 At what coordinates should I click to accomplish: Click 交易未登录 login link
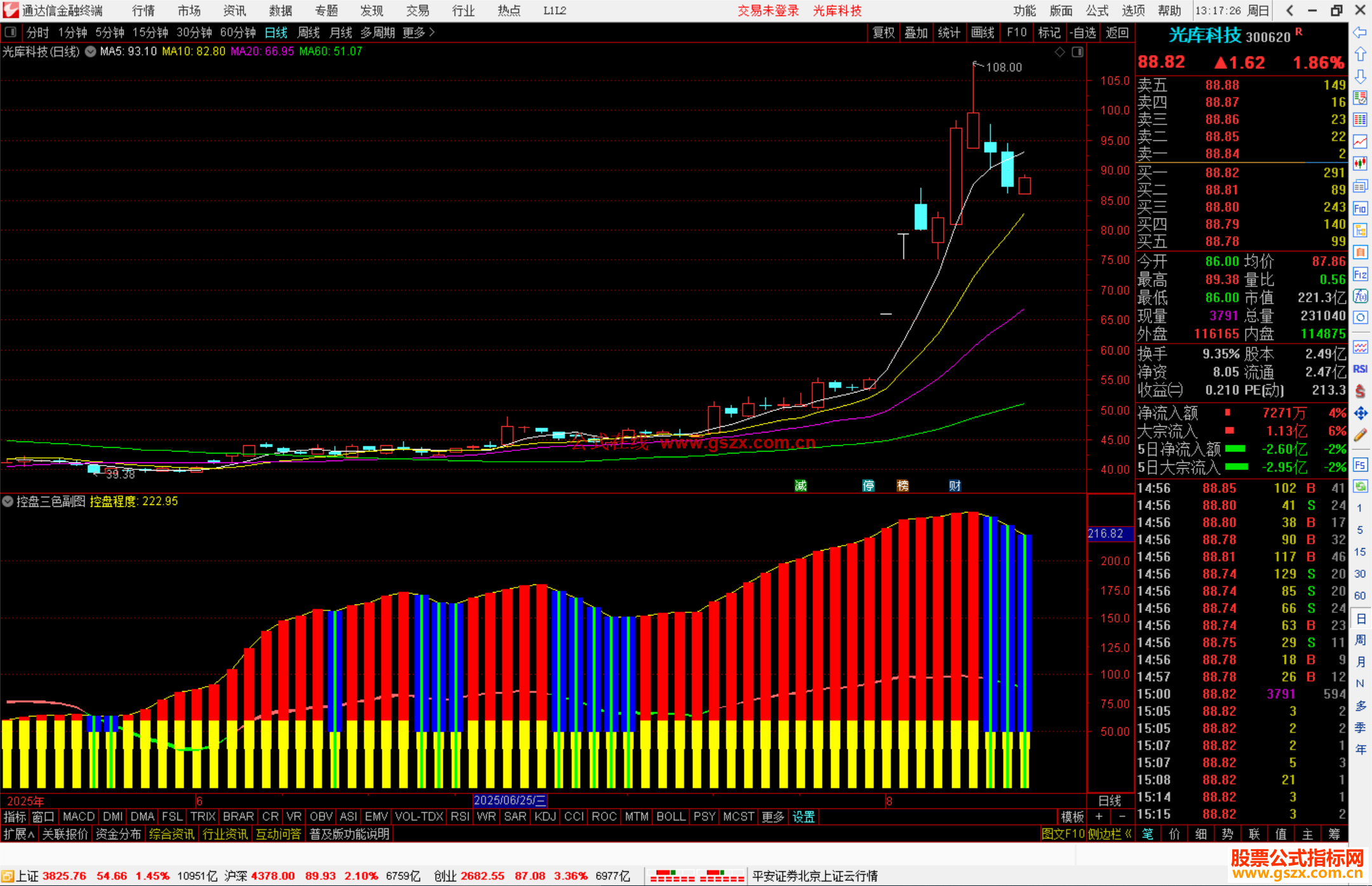[x=768, y=11]
